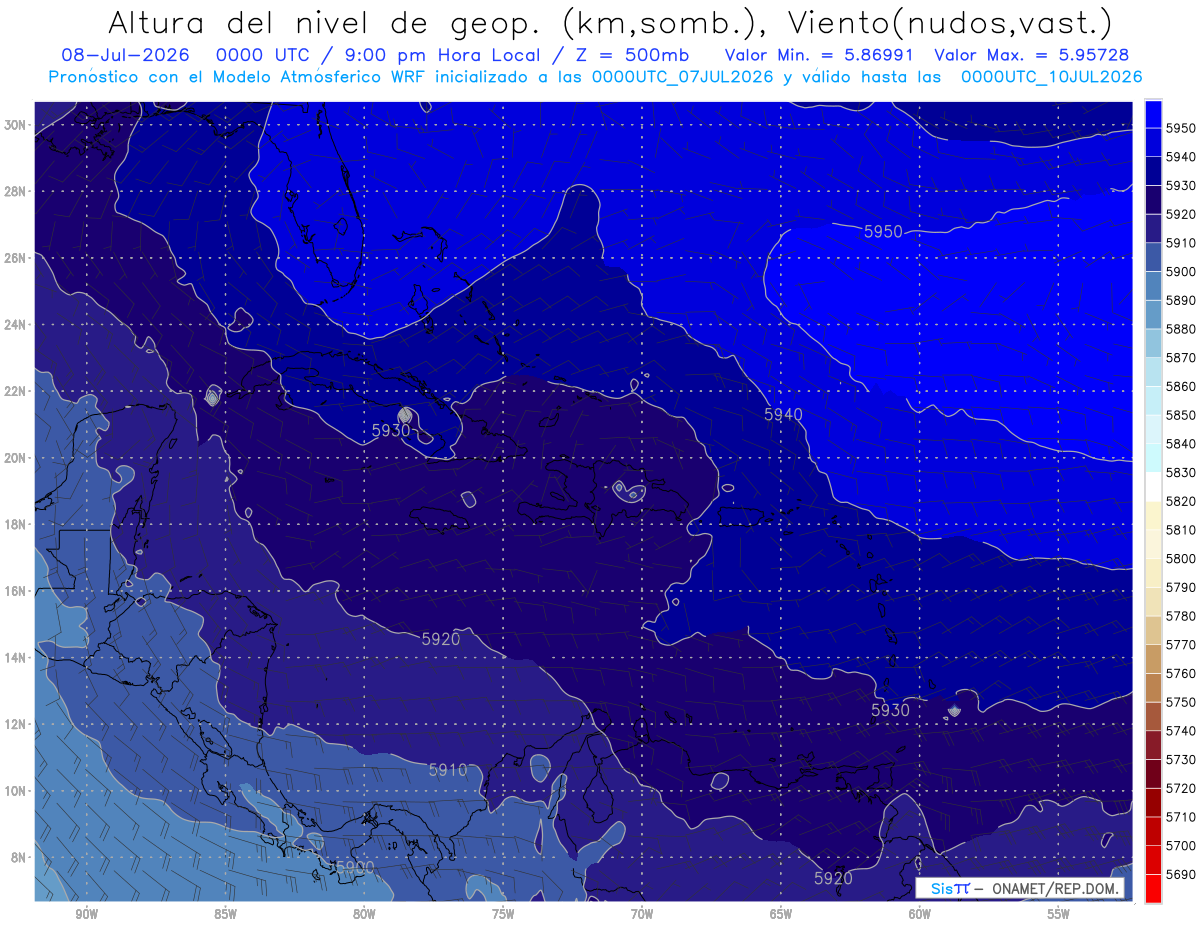Screen dimensions: 1200x927
Task: Click the ONAMET/REP.DOM. logo box
Action: pyautogui.click(x=1019, y=888)
